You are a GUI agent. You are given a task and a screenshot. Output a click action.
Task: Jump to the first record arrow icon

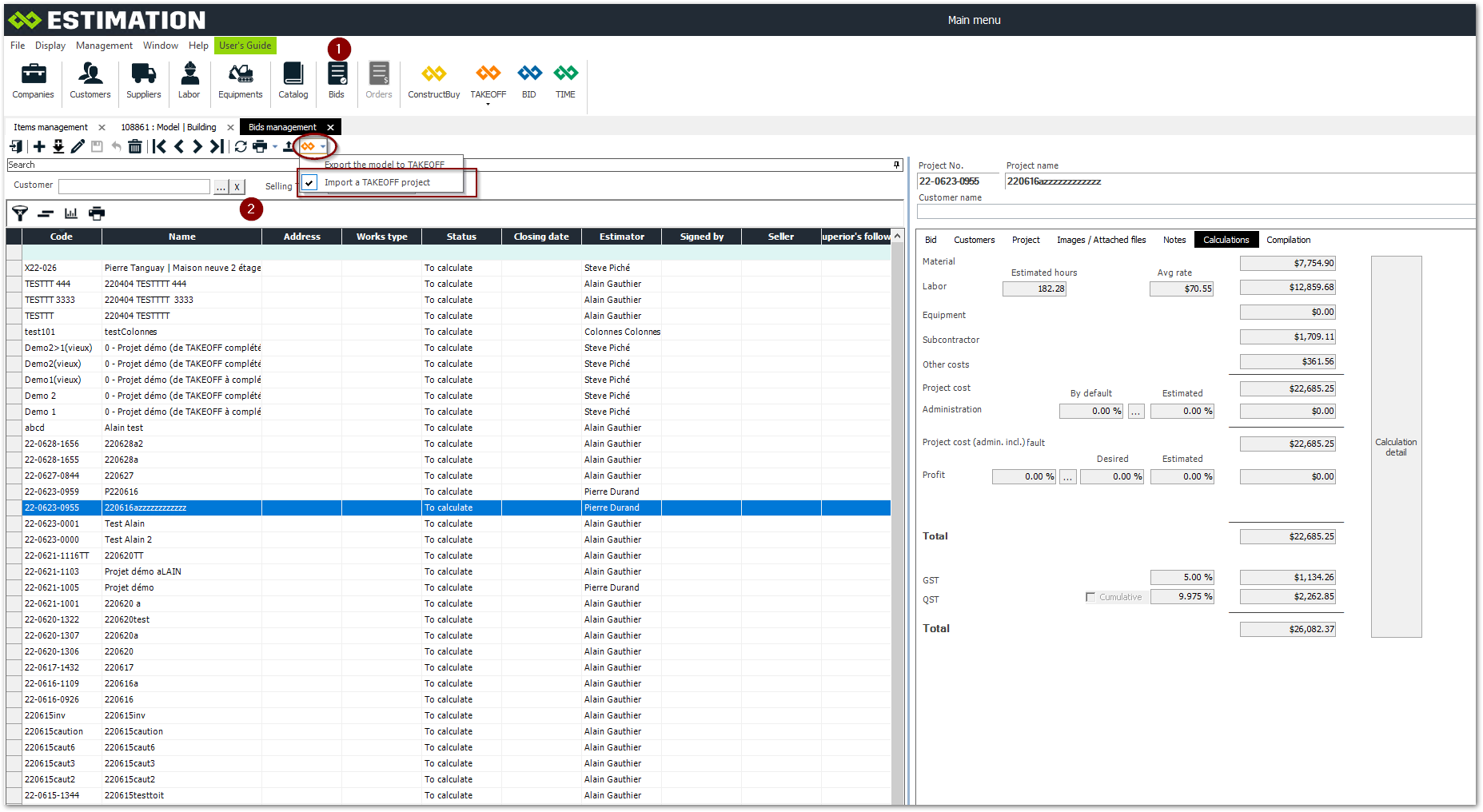(159, 146)
